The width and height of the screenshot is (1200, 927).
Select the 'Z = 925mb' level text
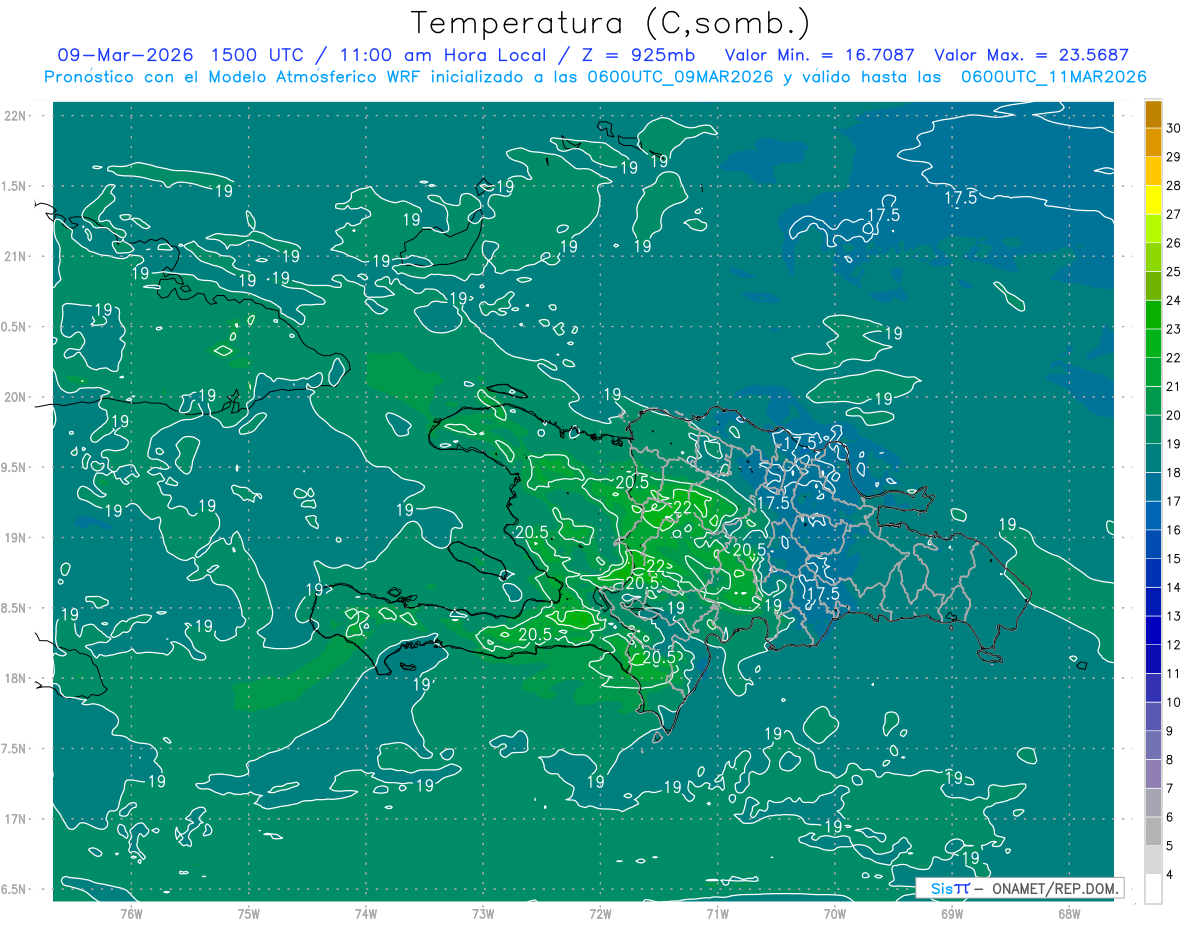point(637,55)
